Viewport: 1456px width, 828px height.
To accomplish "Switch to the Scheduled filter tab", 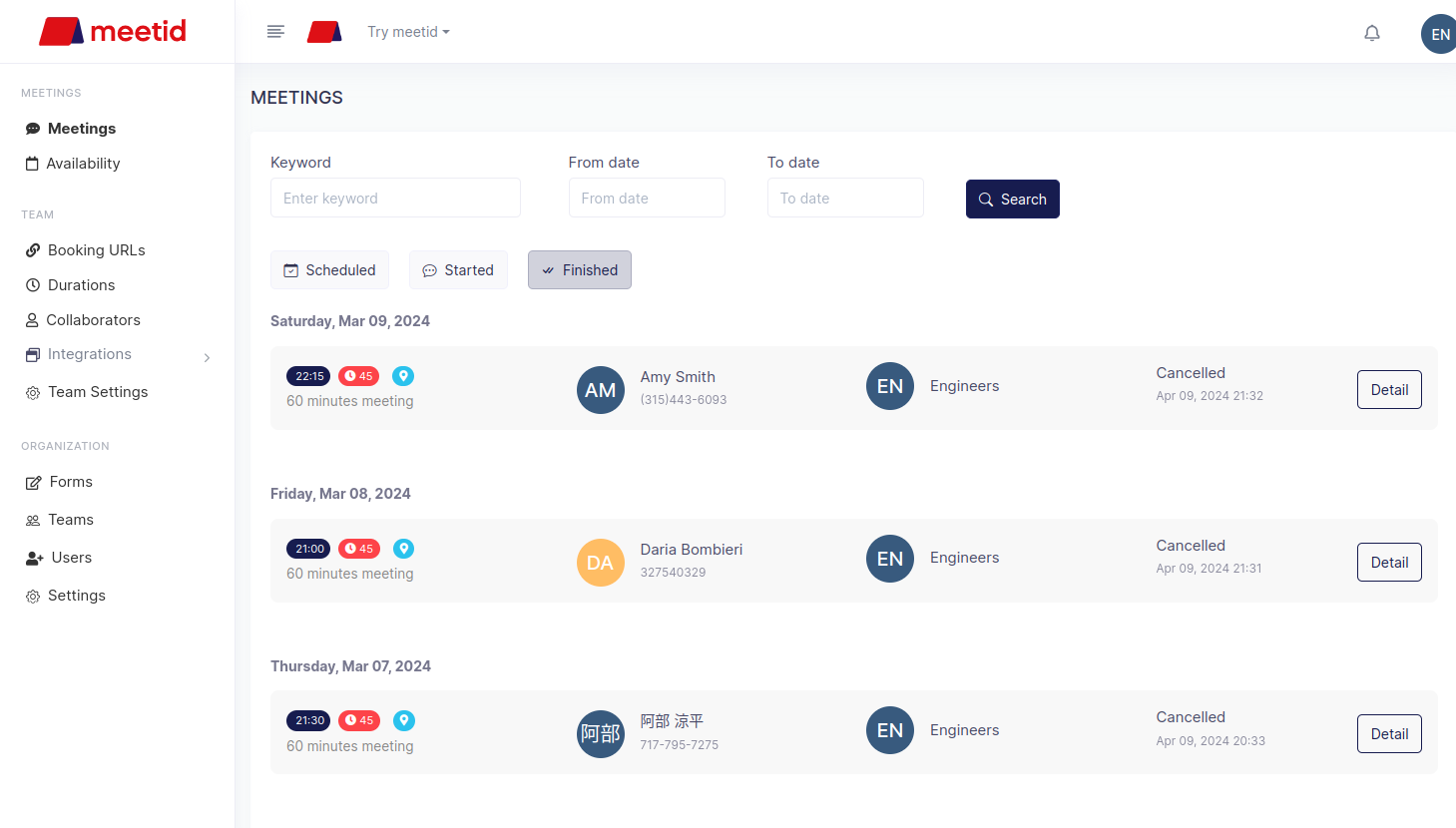I will (x=329, y=269).
